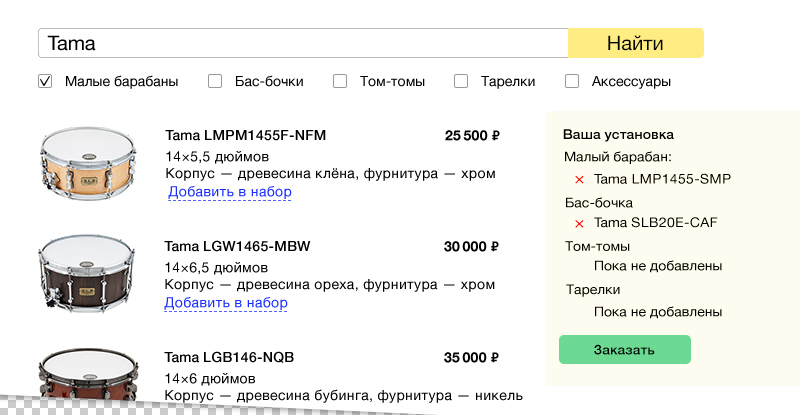Enable the Бас-бочки checkbox
Image resolution: width=800 pixels, height=415 pixels.
pyautogui.click(x=215, y=81)
